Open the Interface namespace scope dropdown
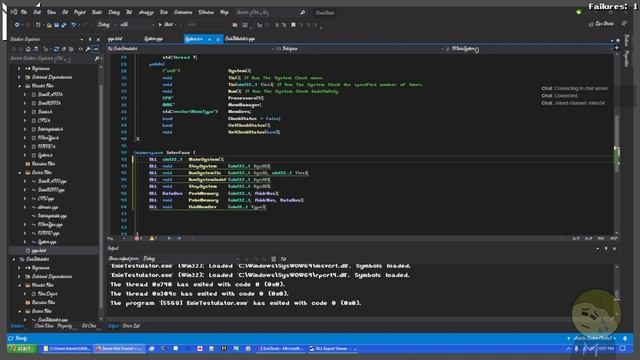 point(359,49)
